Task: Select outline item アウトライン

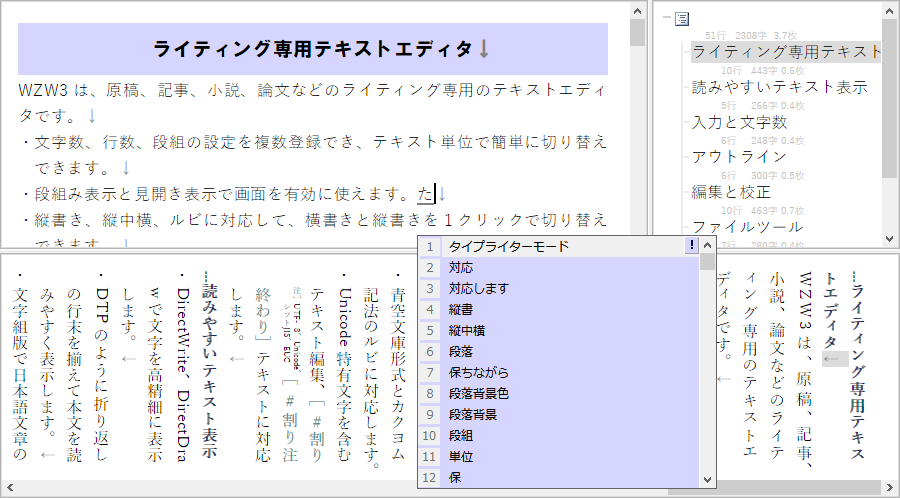Action: pos(739,157)
